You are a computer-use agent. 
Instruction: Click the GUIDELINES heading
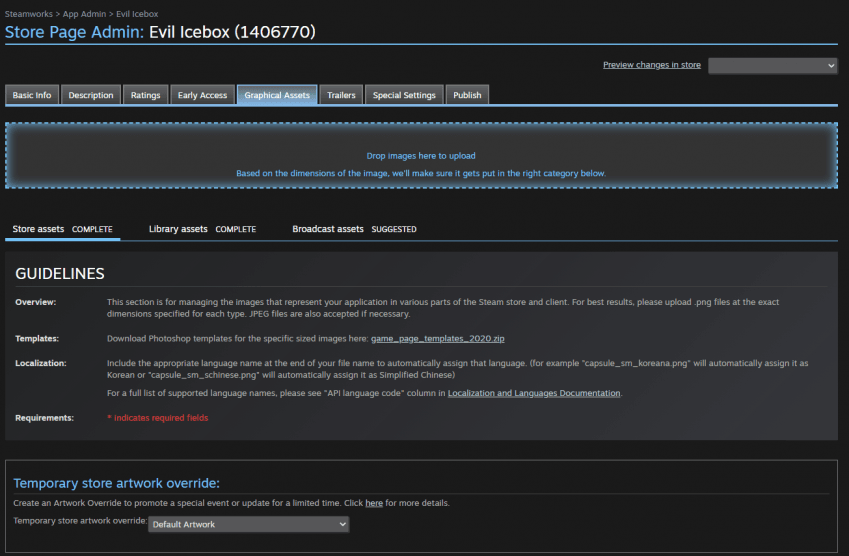pyautogui.click(x=60, y=273)
